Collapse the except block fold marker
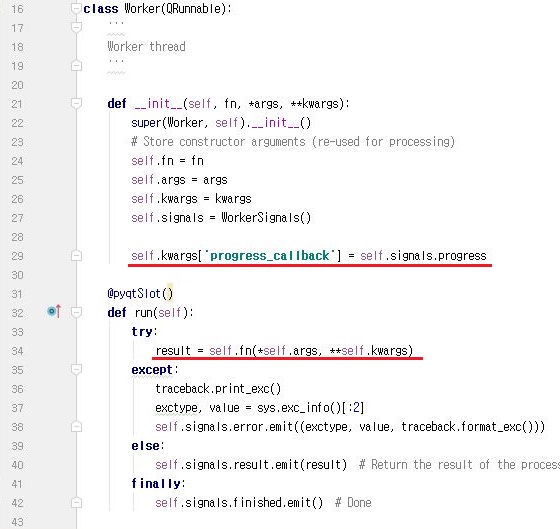 76,369
